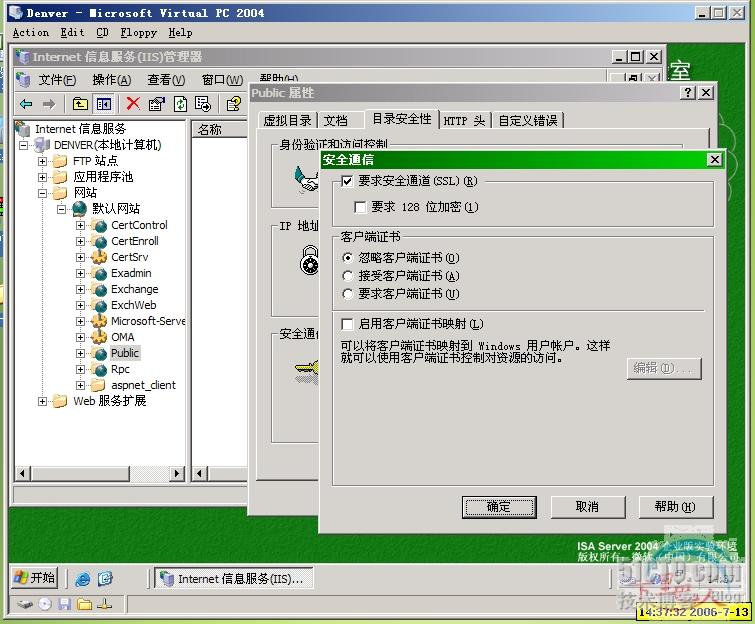The image size is (755, 624).
Task: Click the Public 属性 dialog help question mark
Action: pos(688,92)
